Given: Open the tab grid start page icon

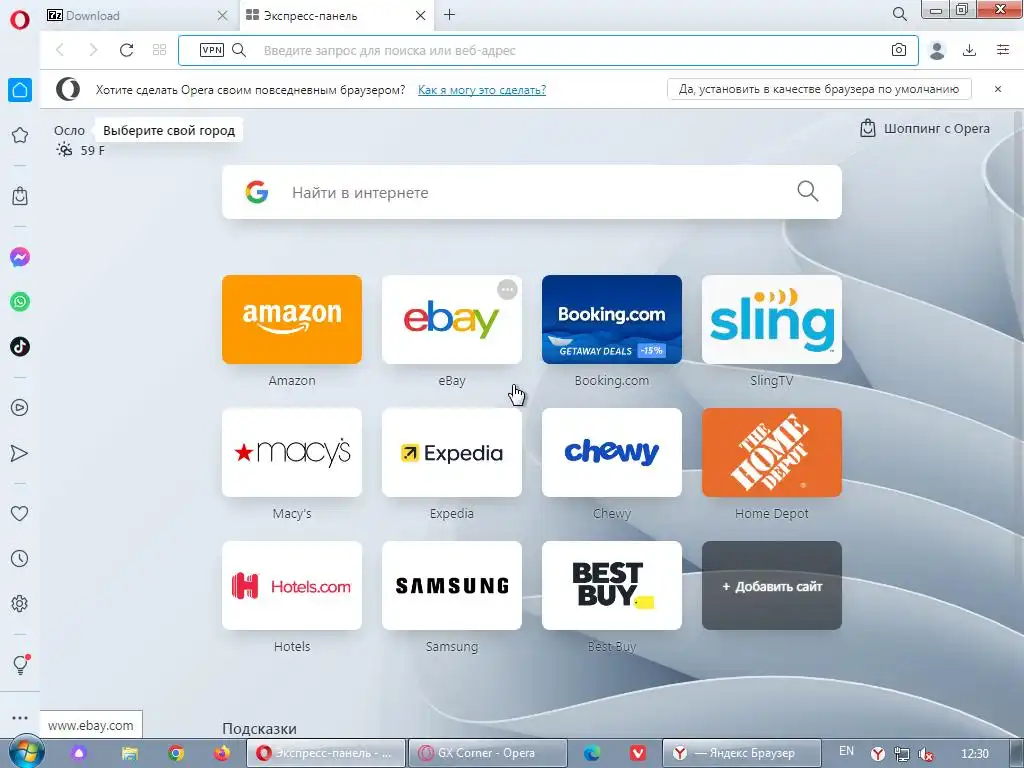Looking at the screenshot, I should click(x=159, y=50).
